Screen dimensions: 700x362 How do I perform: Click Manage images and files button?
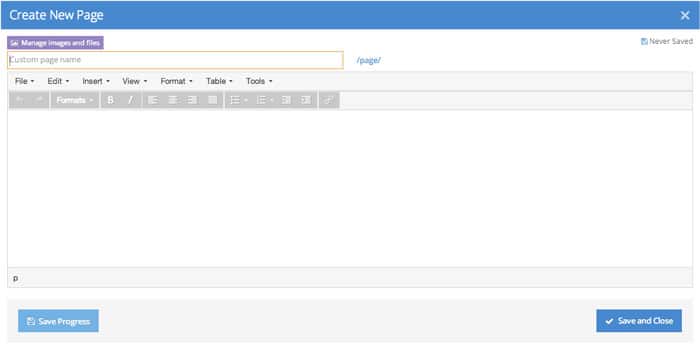click(x=55, y=43)
